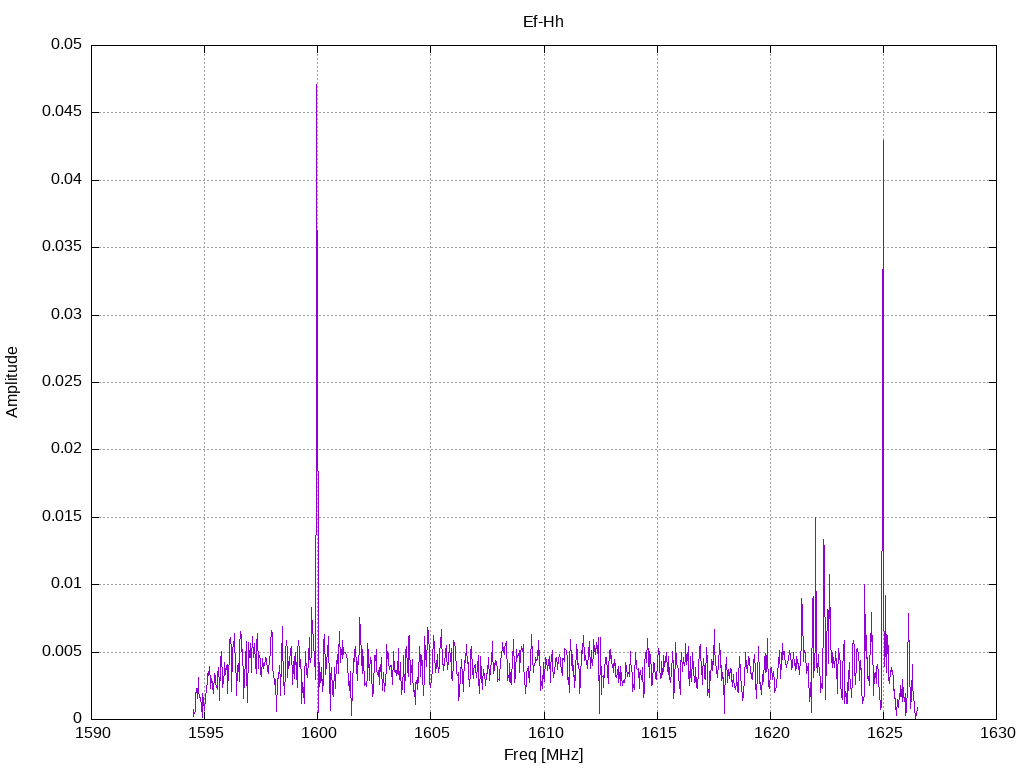Select the Amplitude y-axis label
Image resolution: width=1024 pixels, height=768 pixels.
(x=12, y=382)
